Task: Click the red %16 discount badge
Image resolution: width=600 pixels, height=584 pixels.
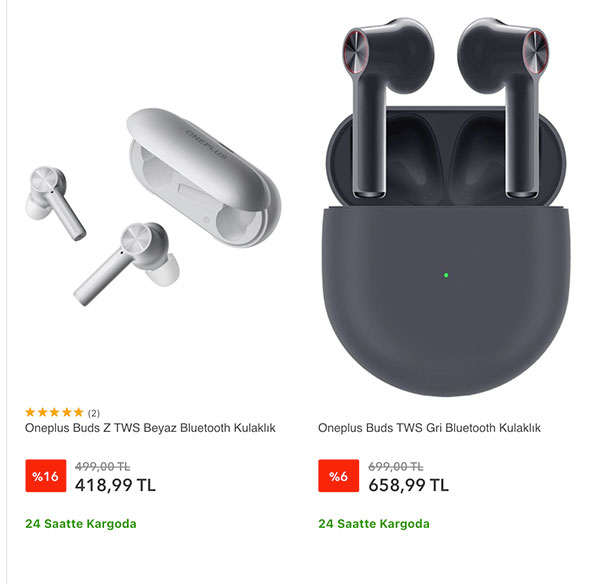Action: [46, 476]
